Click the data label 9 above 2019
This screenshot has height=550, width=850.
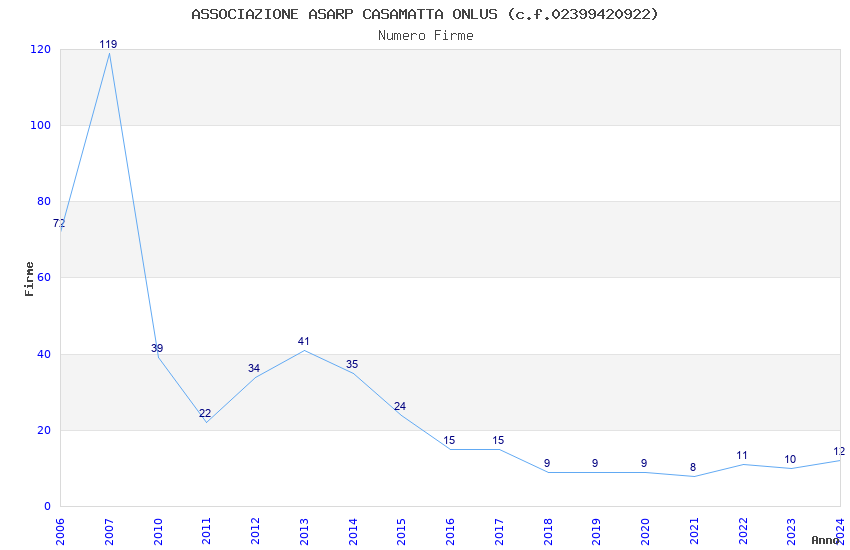pos(595,463)
